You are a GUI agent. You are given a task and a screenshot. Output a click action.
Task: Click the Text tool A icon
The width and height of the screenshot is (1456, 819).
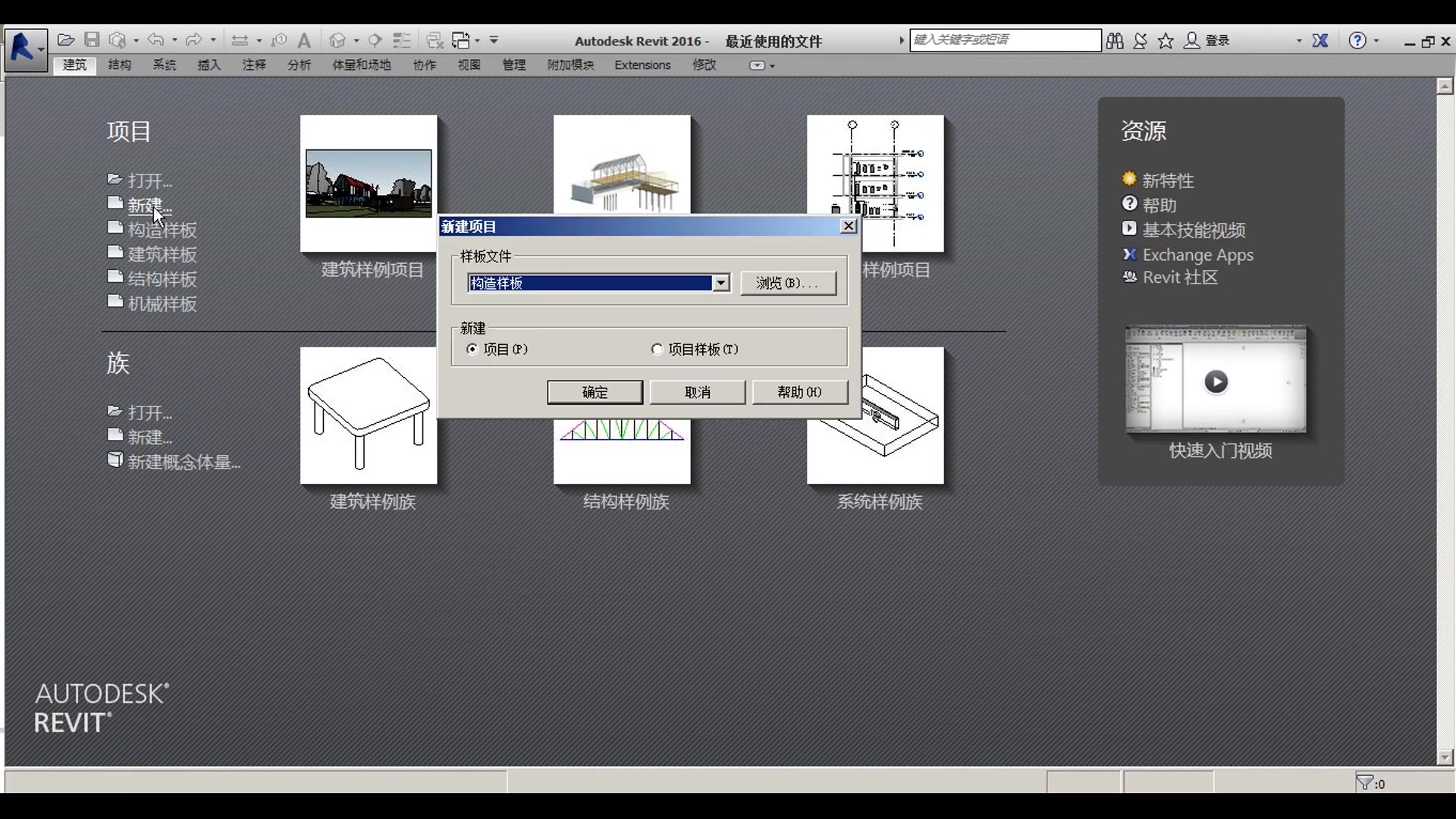coord(304,41)
